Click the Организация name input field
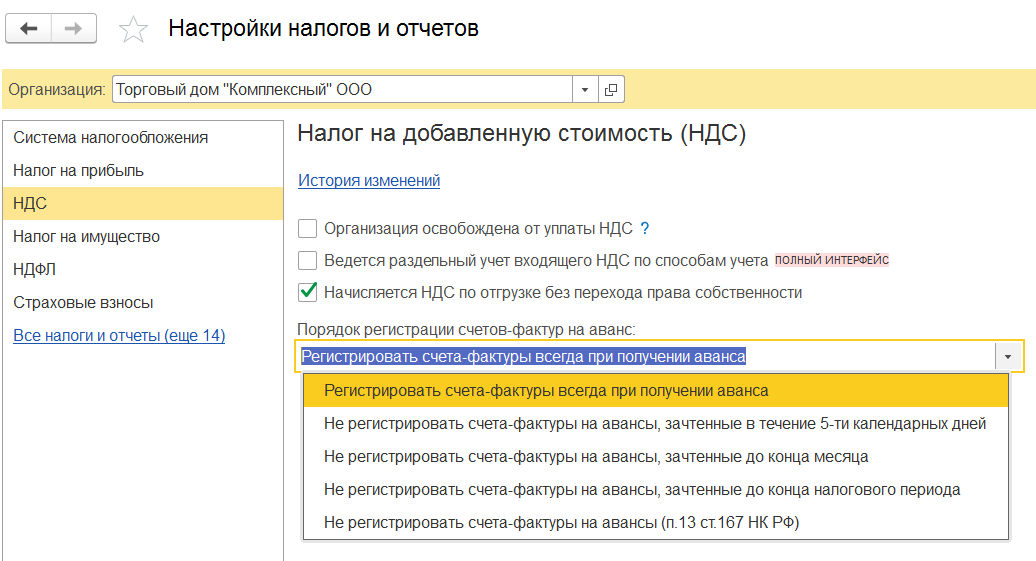This screenshot has height=561, width=1036. (x=341, y=90)
